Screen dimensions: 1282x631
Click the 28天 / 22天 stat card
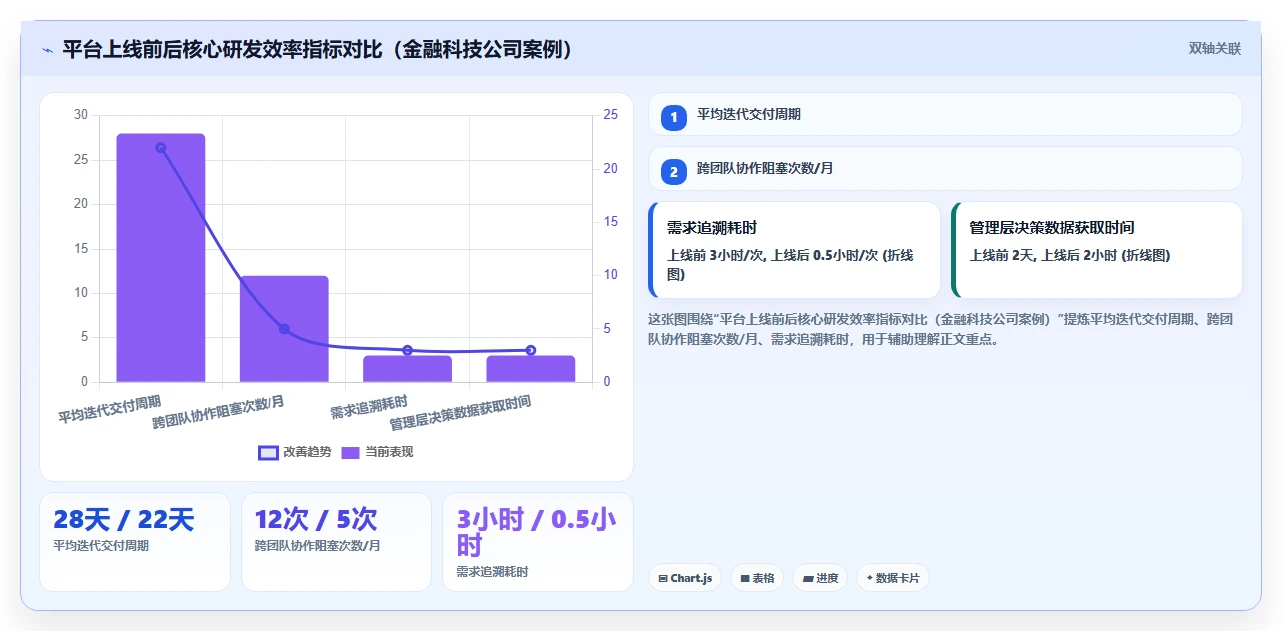pyautogui.click(x=135, y=542)
